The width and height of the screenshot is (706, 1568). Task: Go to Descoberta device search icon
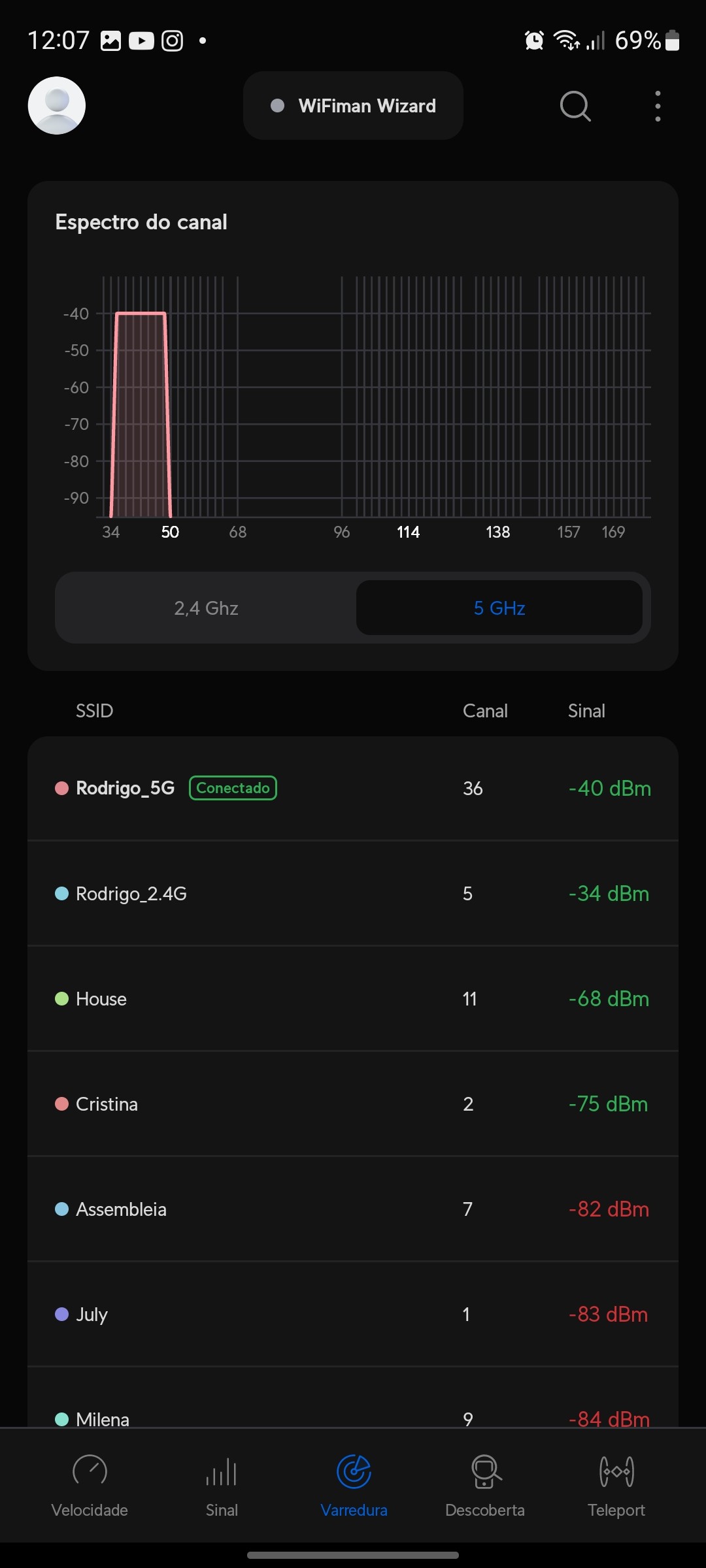point(486,1471)
